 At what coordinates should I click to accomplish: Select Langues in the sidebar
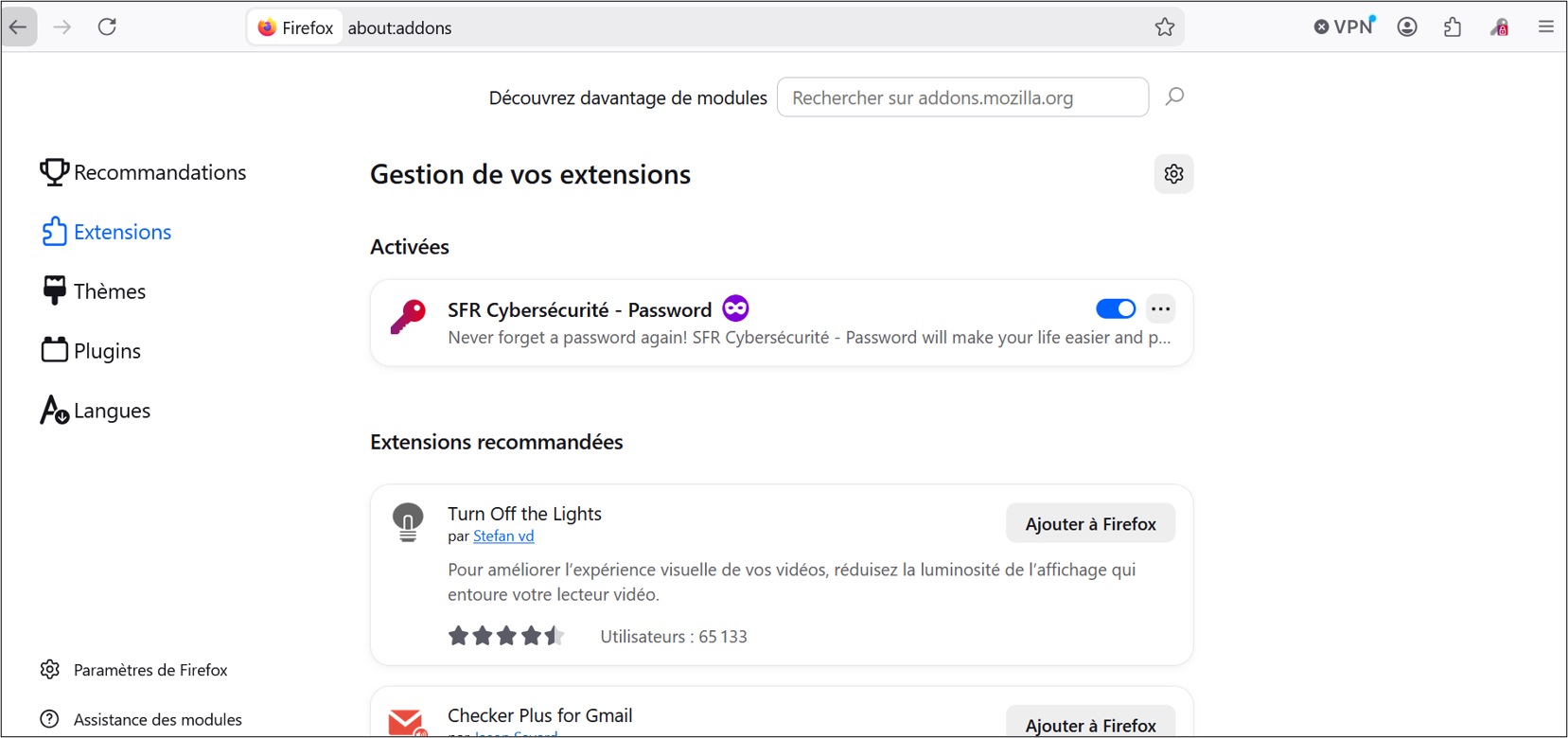[x=96, y=410]
